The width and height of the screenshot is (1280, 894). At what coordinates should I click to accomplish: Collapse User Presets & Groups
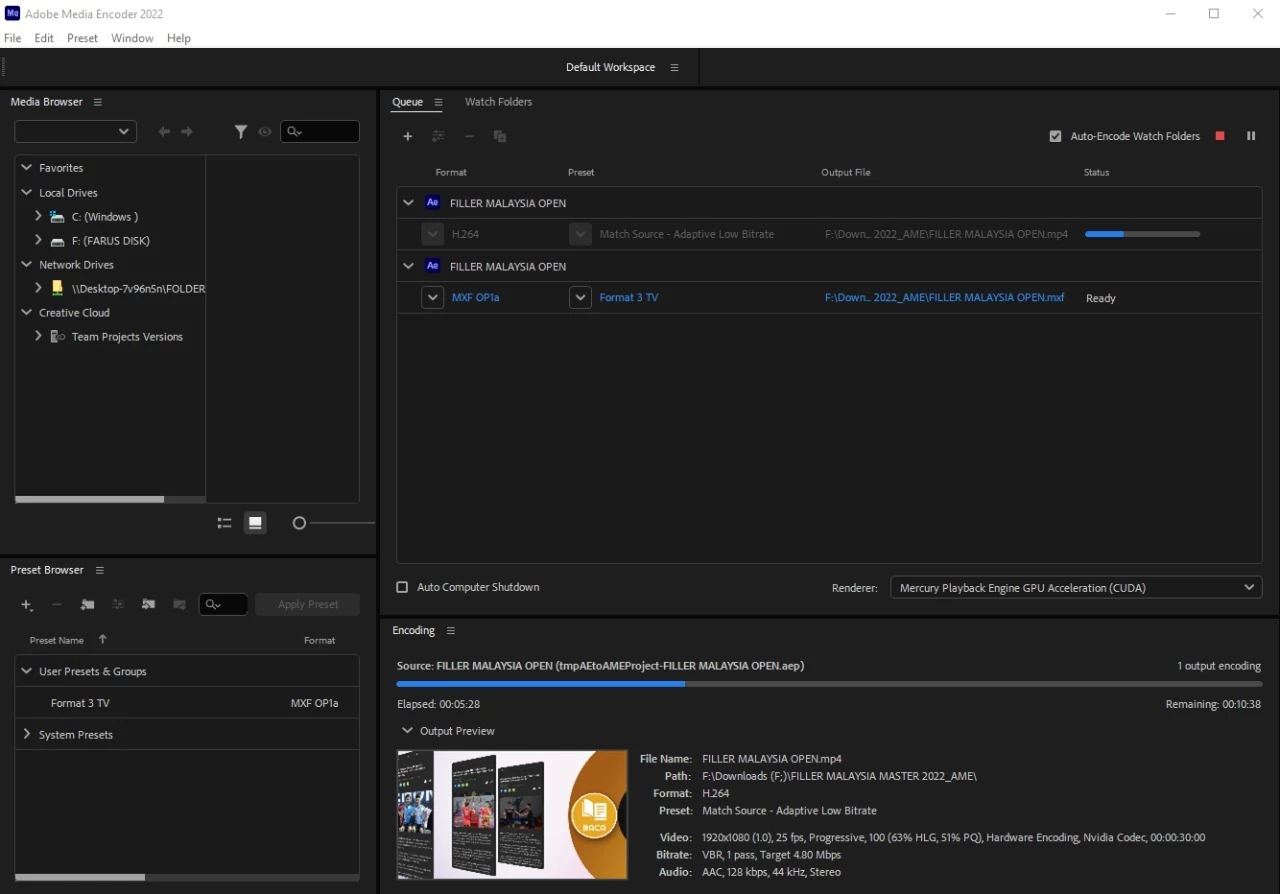tap(27, 671)
